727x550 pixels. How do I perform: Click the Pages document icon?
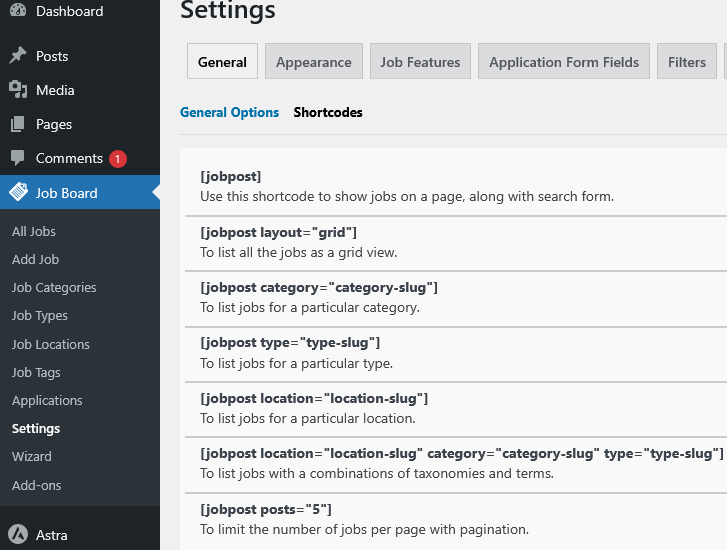pos(18,125)
